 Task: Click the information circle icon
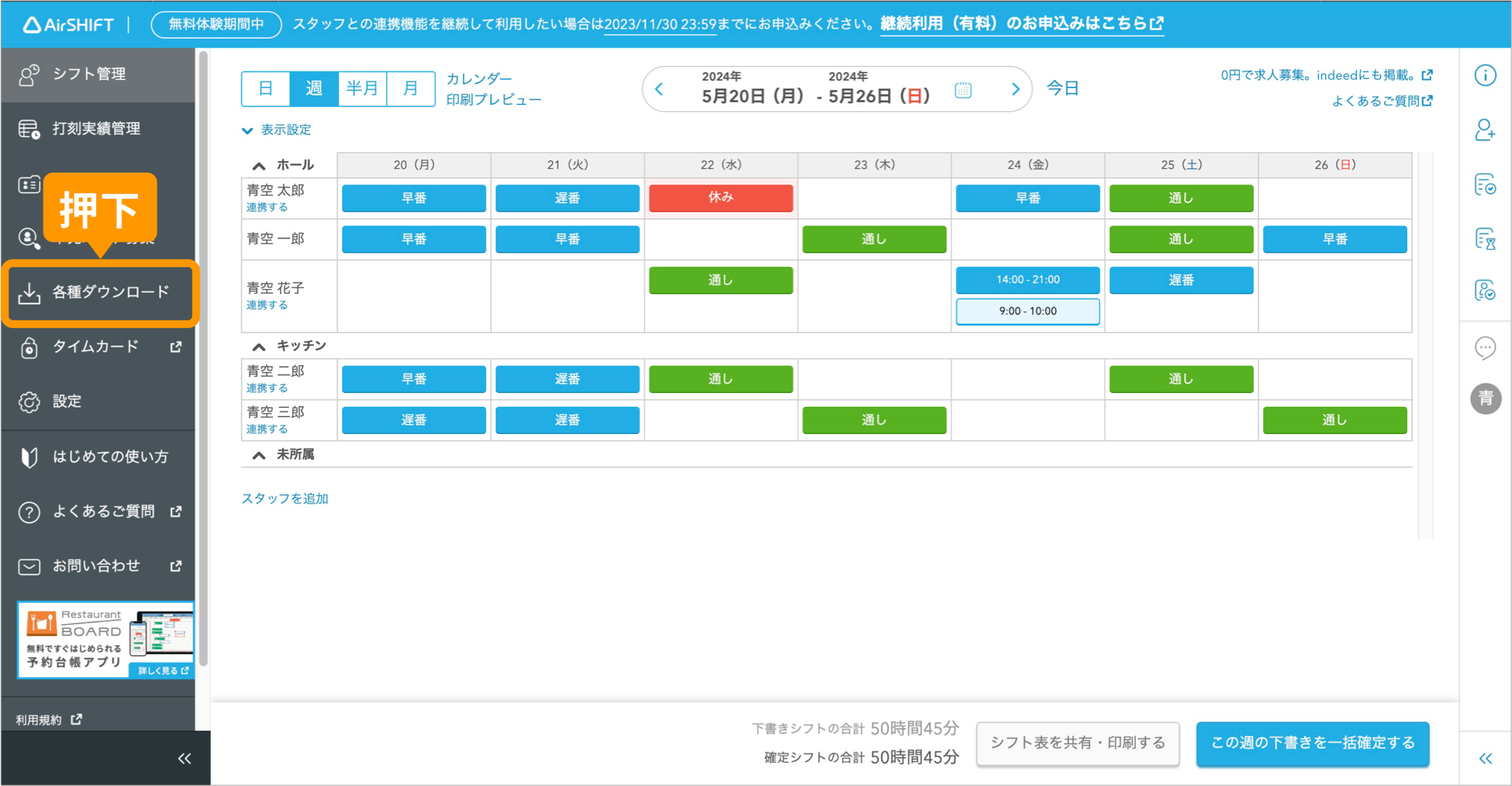pos(1485,75)
